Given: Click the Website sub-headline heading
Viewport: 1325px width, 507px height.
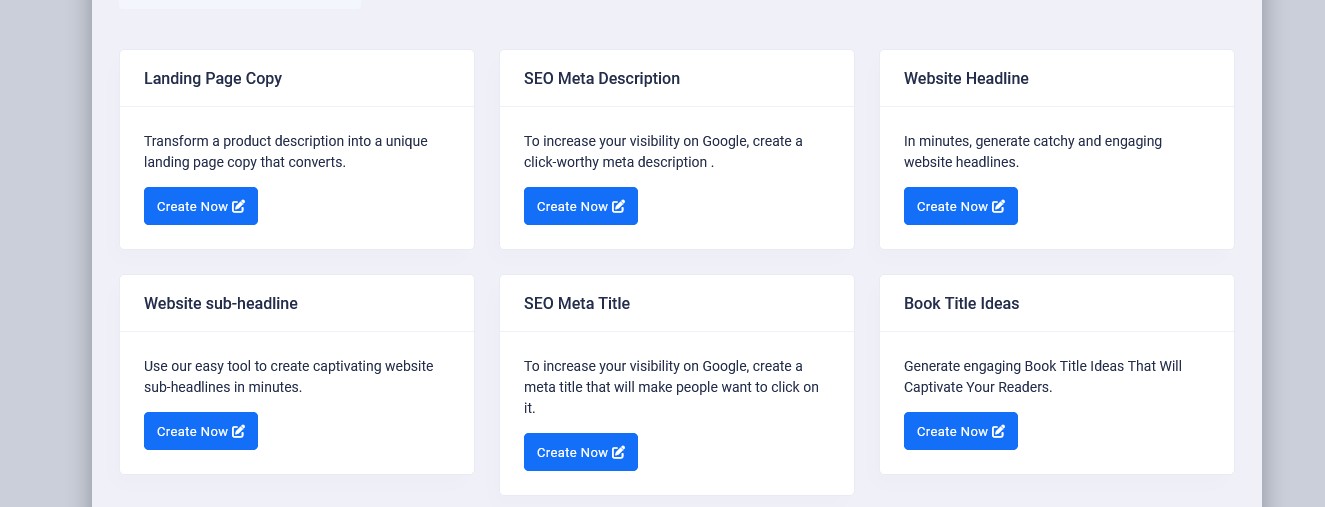Looking at the screenshot, I should [x=221, y=303].
